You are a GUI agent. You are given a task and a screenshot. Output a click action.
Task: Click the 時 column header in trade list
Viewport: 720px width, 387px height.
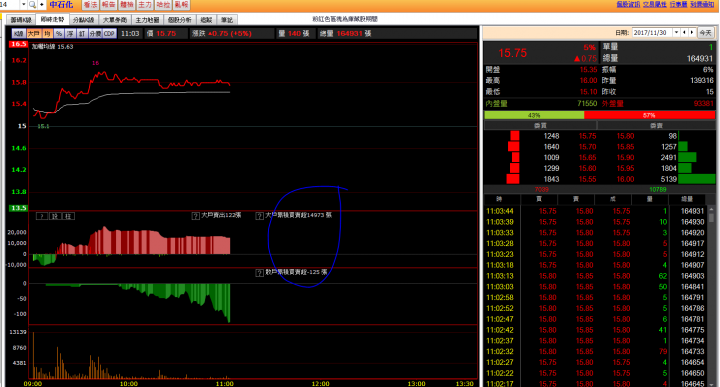click(x=499, y=199)
